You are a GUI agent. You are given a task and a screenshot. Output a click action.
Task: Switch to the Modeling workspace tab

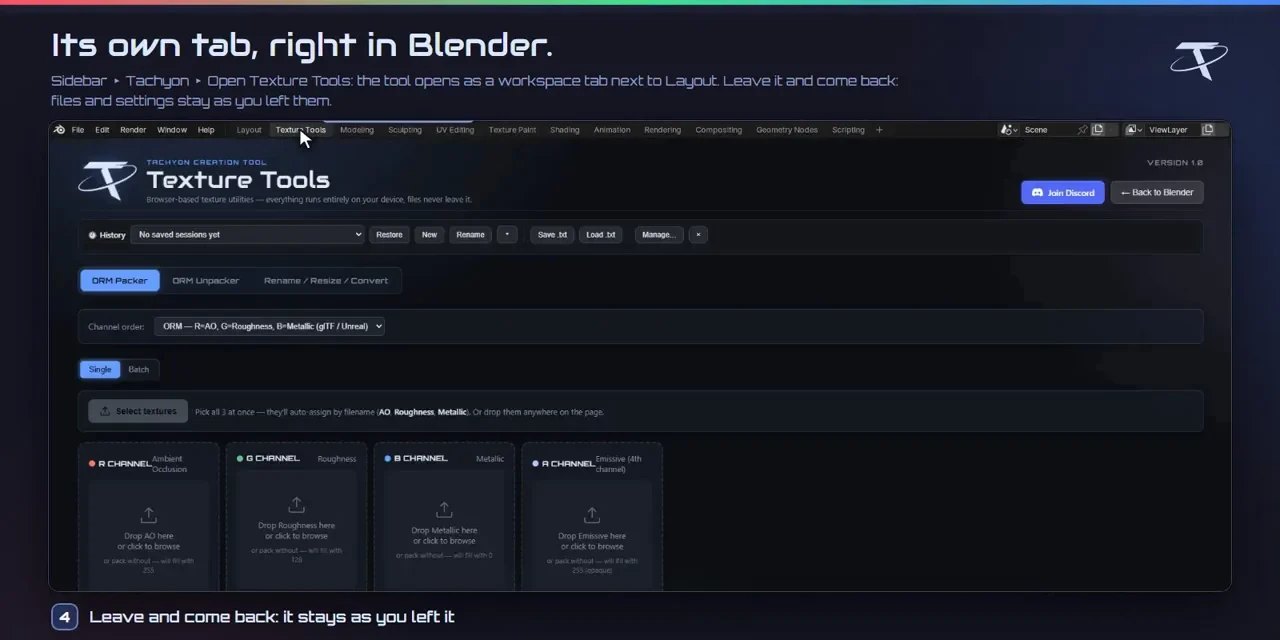[357, 130]
